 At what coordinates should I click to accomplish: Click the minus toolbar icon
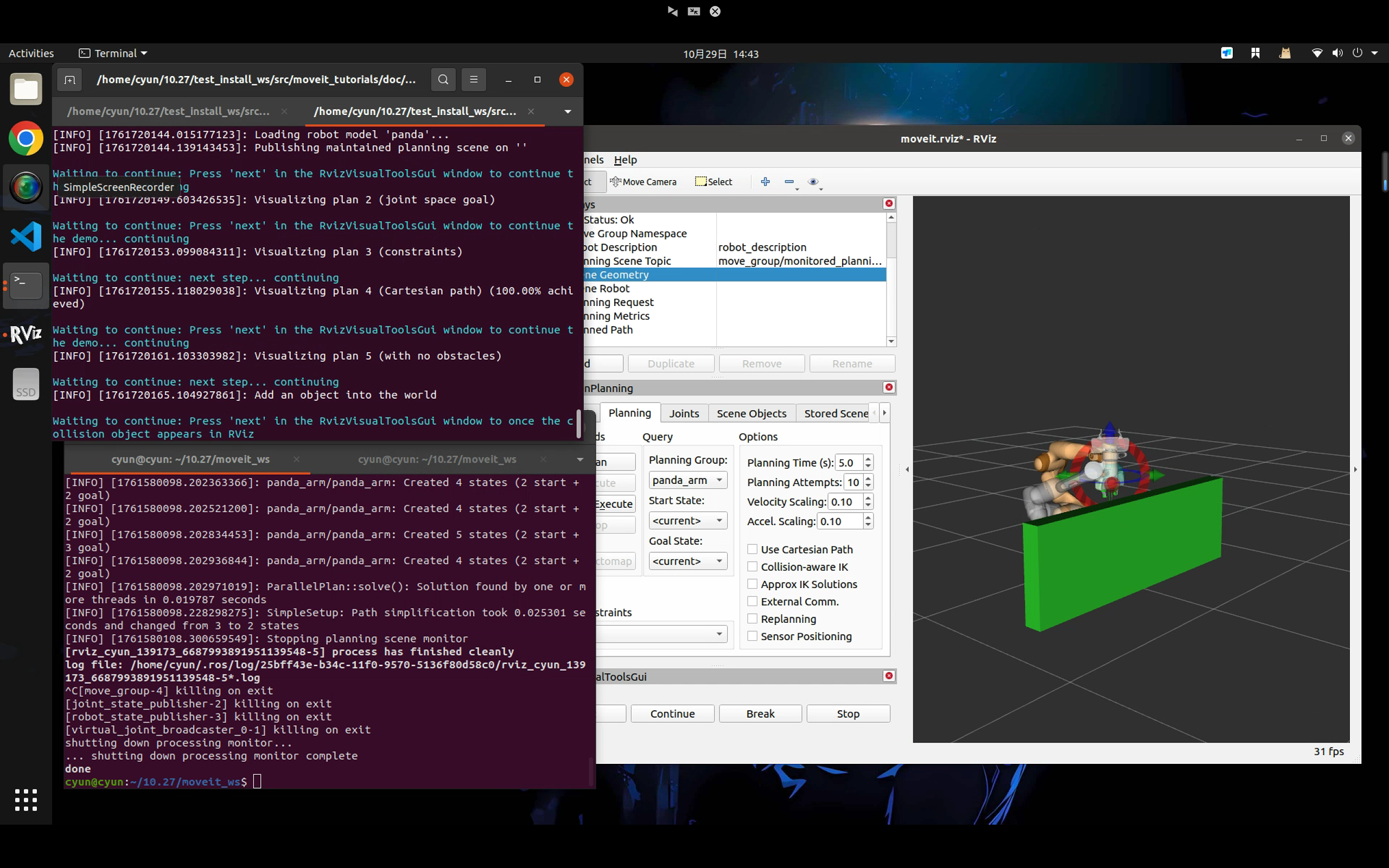pos(789,182)
